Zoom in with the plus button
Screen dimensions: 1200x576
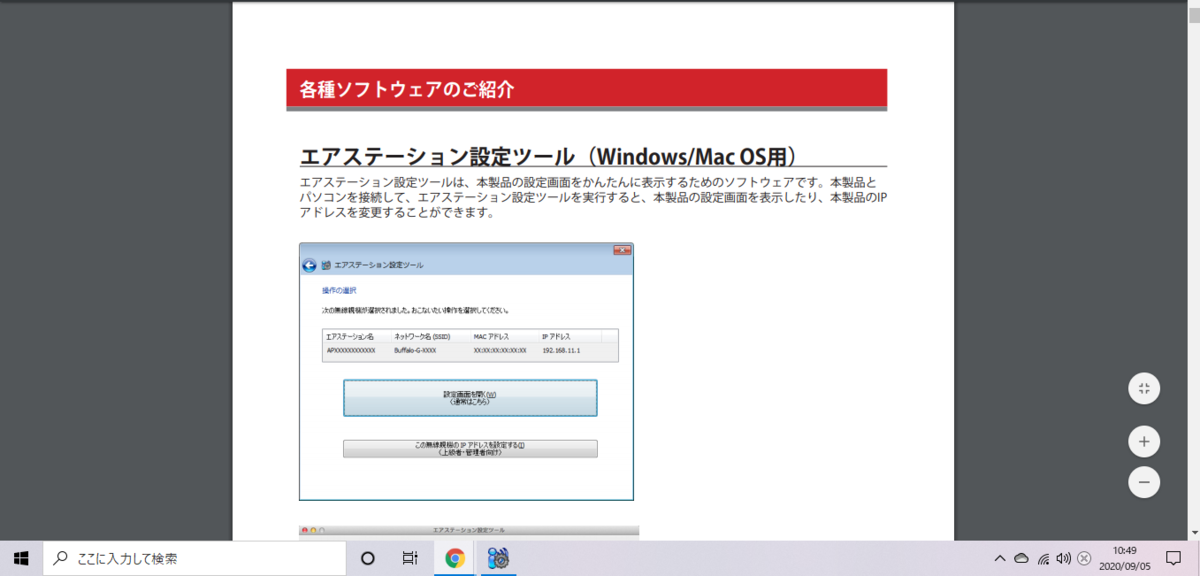(x=1144, y=441)
